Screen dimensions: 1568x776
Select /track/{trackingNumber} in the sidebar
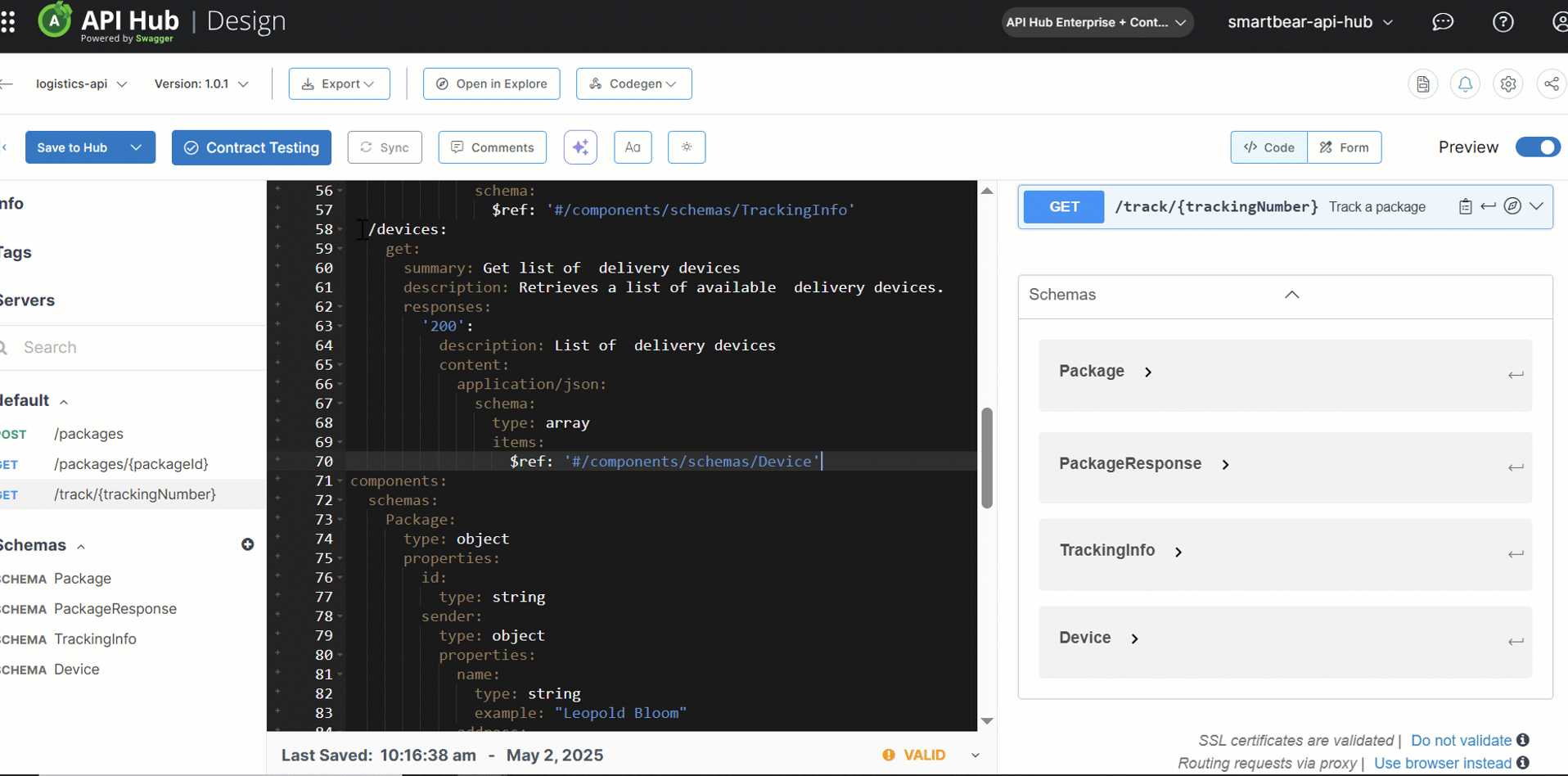[135, 494]
